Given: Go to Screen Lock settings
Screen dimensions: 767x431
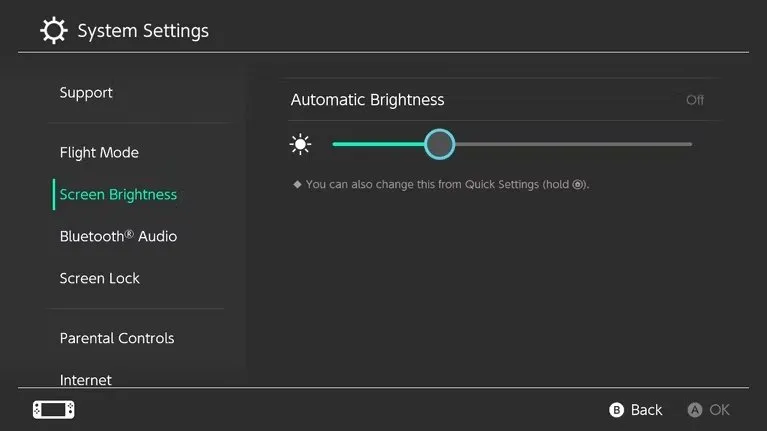Looking at the screenshot, I should pos(100,279).
